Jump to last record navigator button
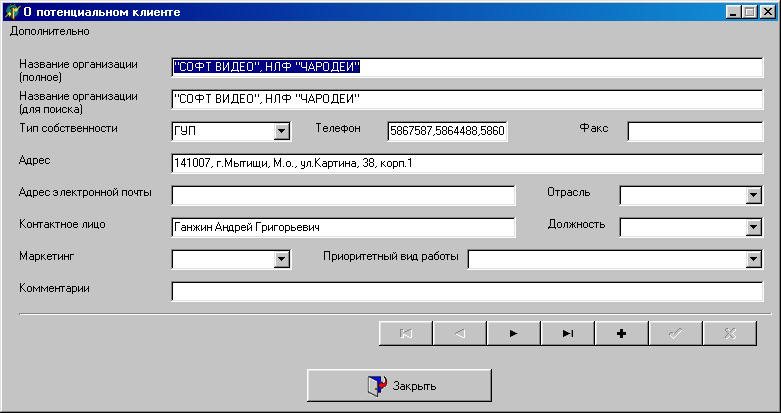 point(567,333)
